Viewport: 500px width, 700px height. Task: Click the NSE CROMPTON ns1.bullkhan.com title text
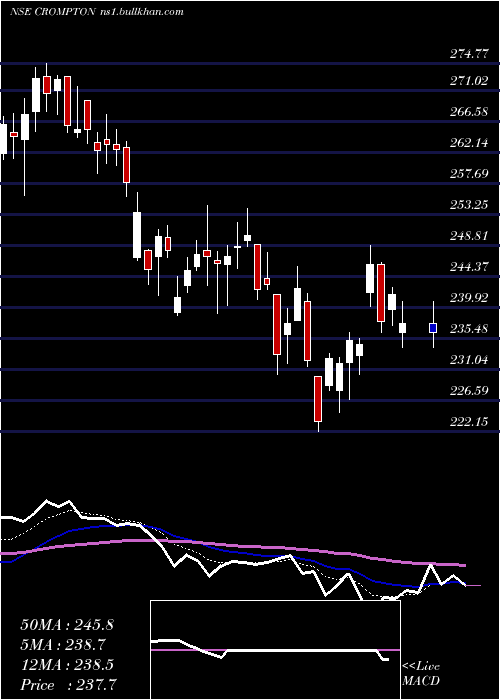coord(97,12)
